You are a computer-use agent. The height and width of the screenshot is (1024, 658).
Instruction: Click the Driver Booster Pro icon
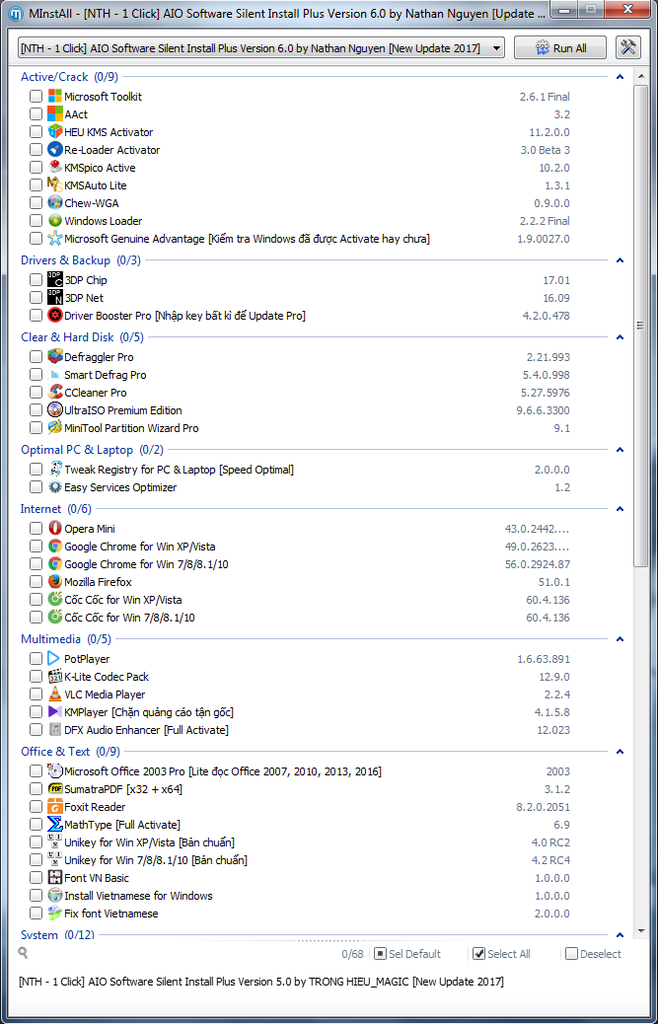(x=55, y=315)
